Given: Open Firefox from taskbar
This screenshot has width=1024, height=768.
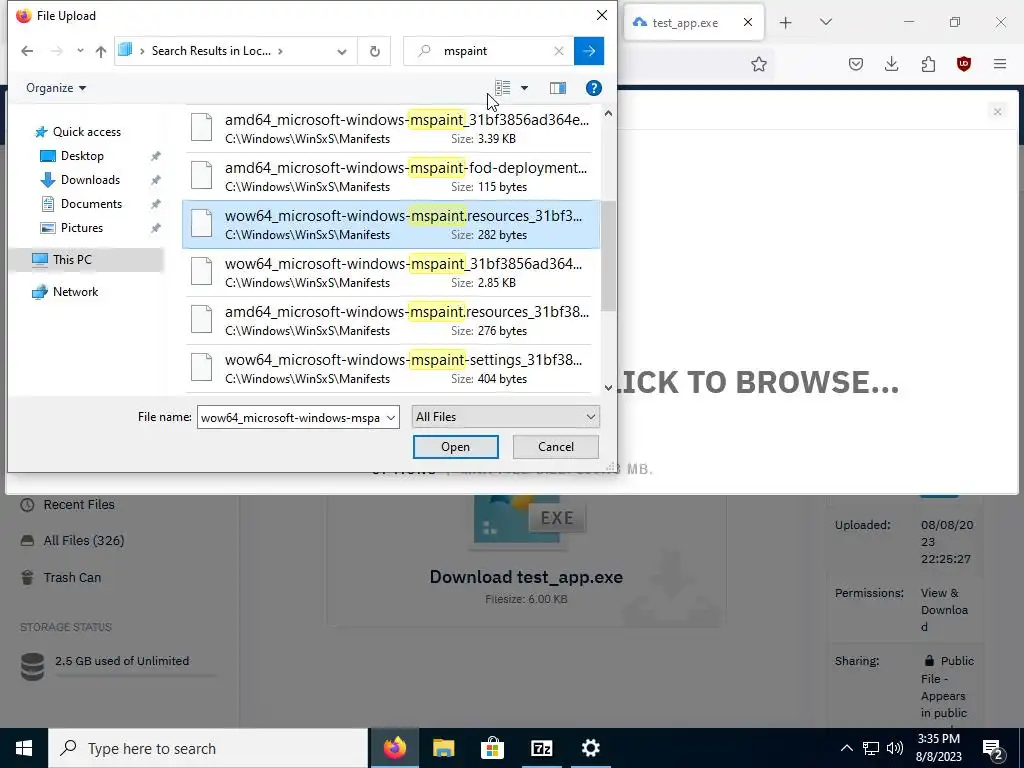Looking at the screenshot, I should [394, 748].
